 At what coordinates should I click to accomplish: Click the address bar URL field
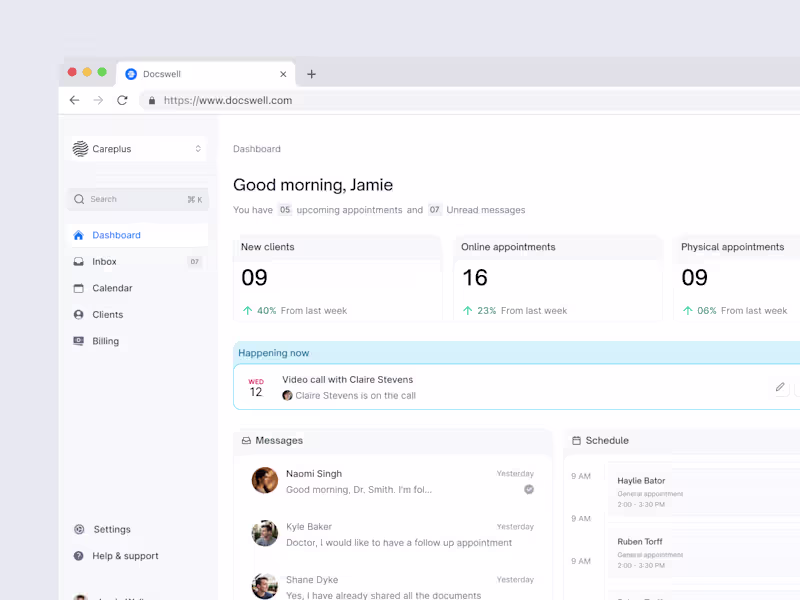pos(469,101)
